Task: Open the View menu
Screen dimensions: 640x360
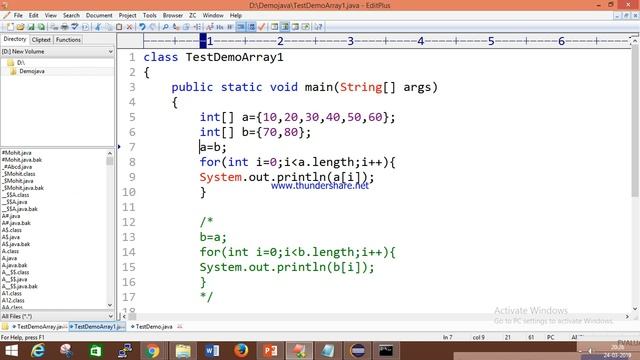Action: coord(51,16)
